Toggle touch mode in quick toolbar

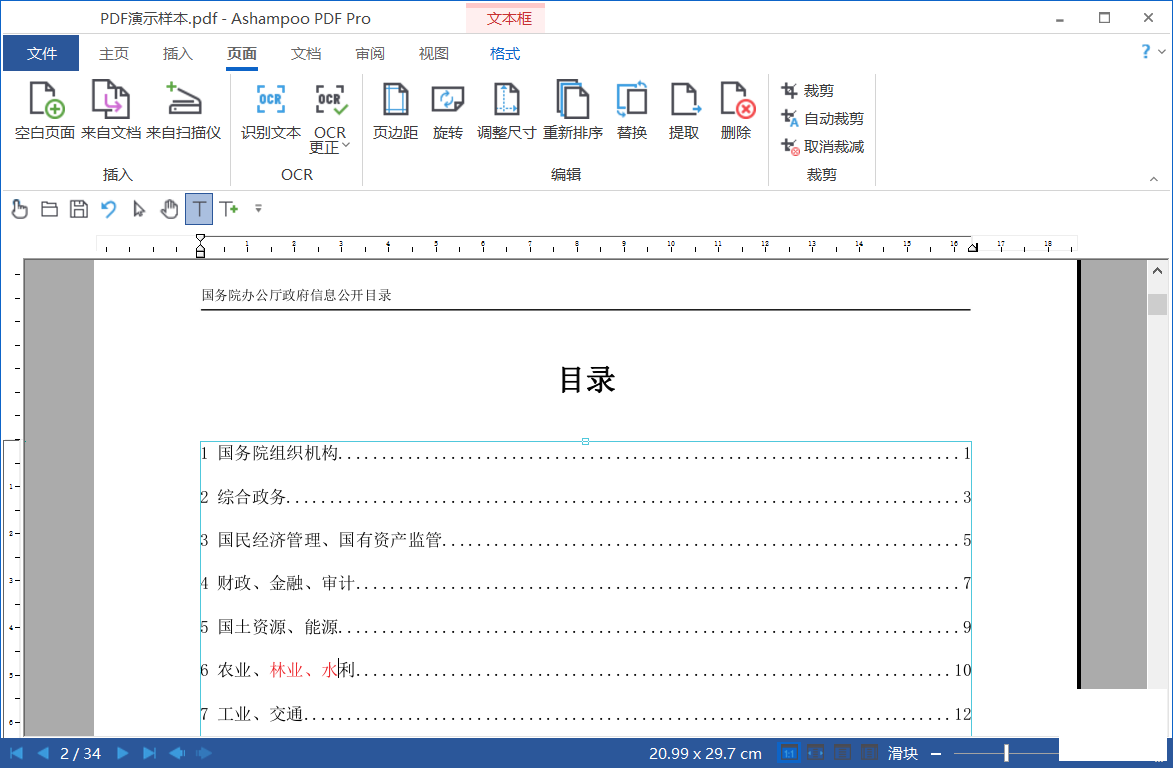[x=19, y=209]
